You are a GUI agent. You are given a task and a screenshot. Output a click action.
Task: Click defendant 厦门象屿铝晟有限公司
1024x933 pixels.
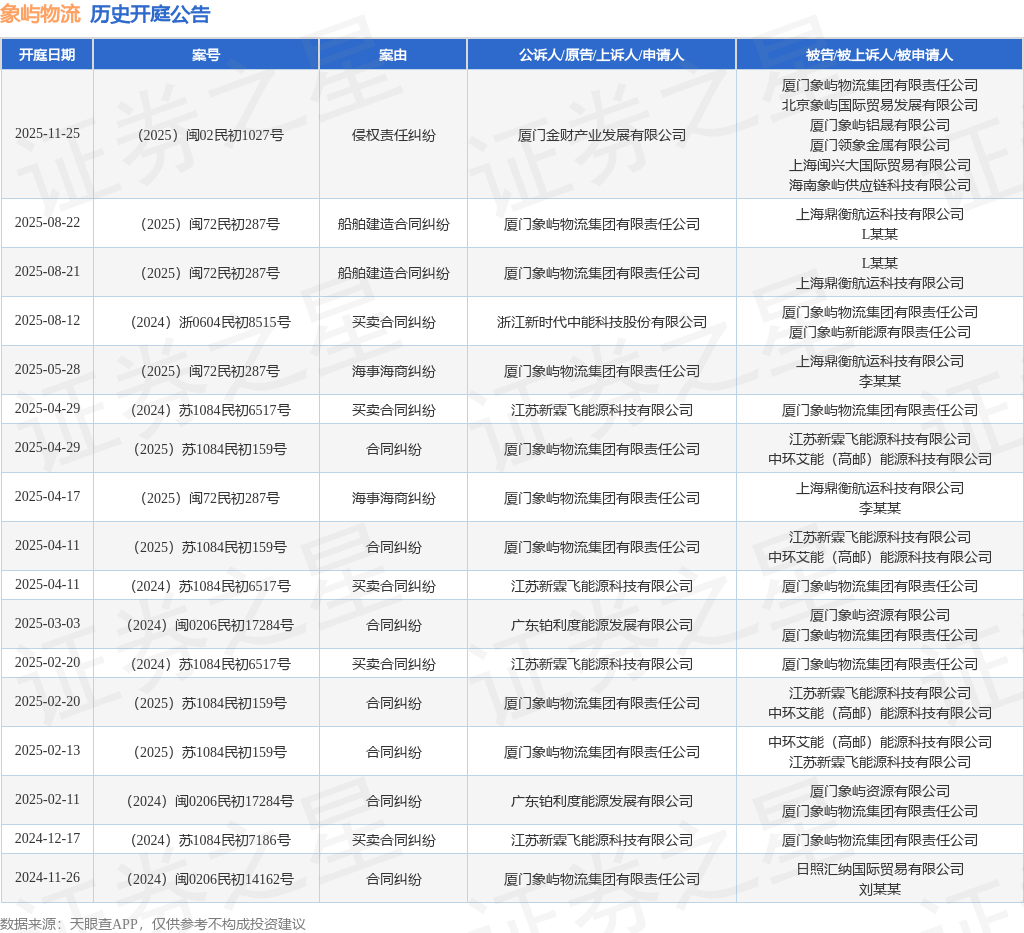tap(880, 125)
